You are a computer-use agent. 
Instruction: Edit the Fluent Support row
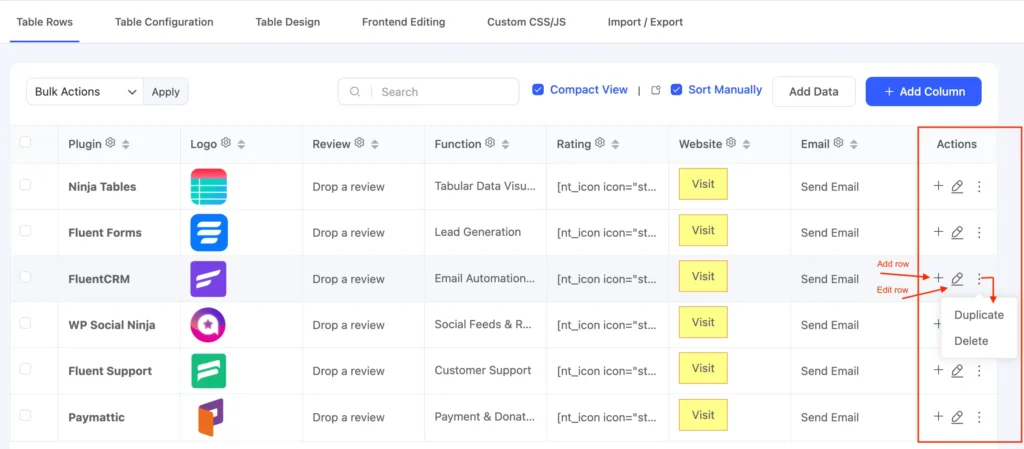click(957, 371)
